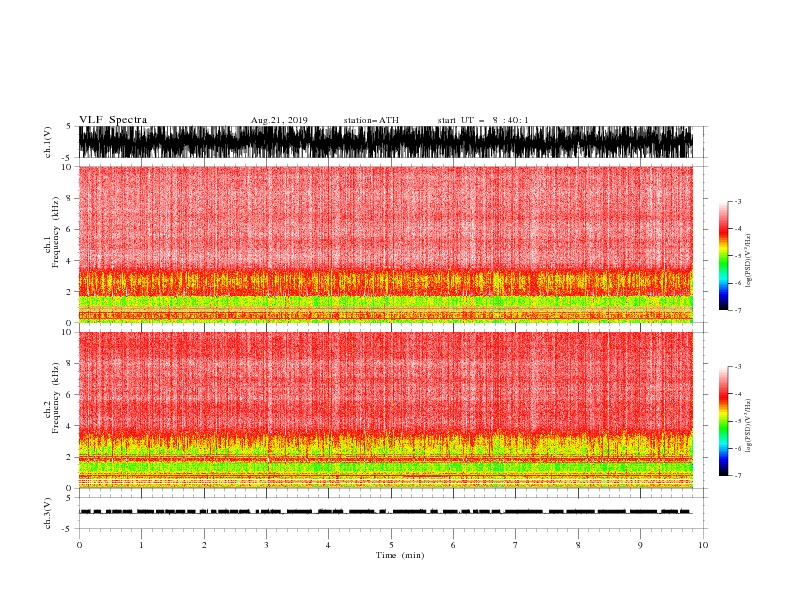Click tick label "9" on the Time axis

640,545
